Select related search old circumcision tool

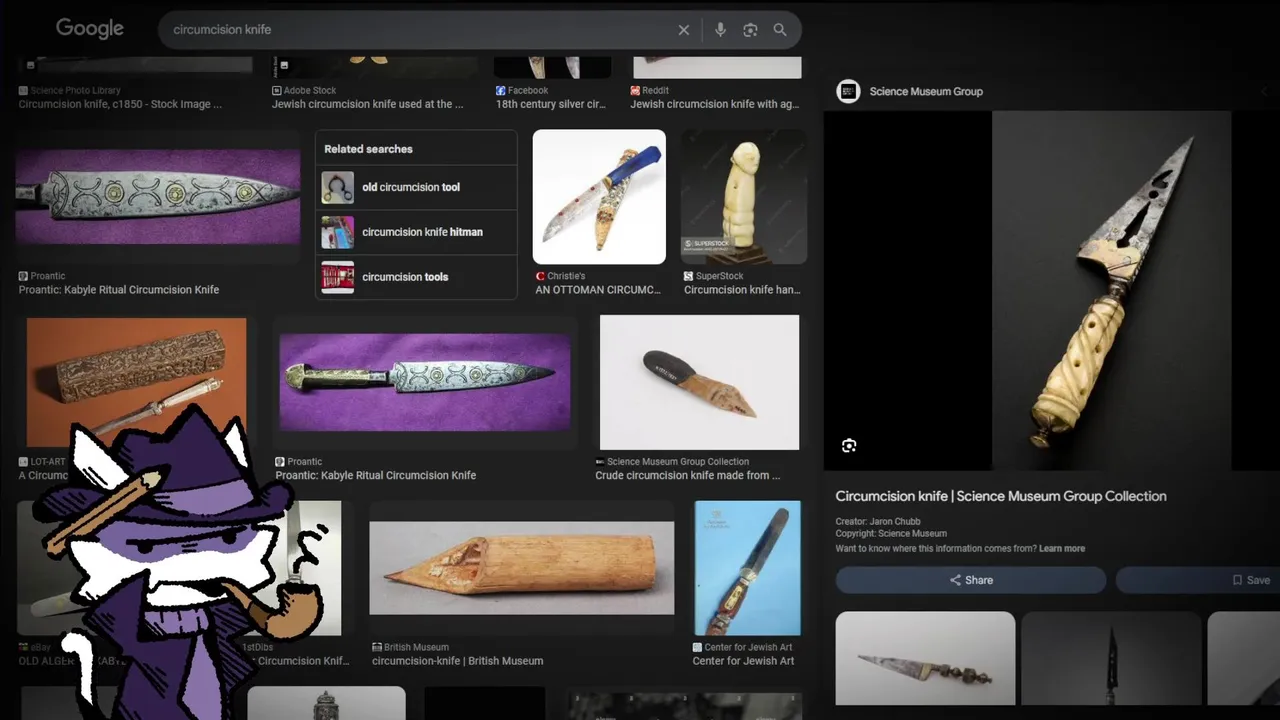coord(416,187)
